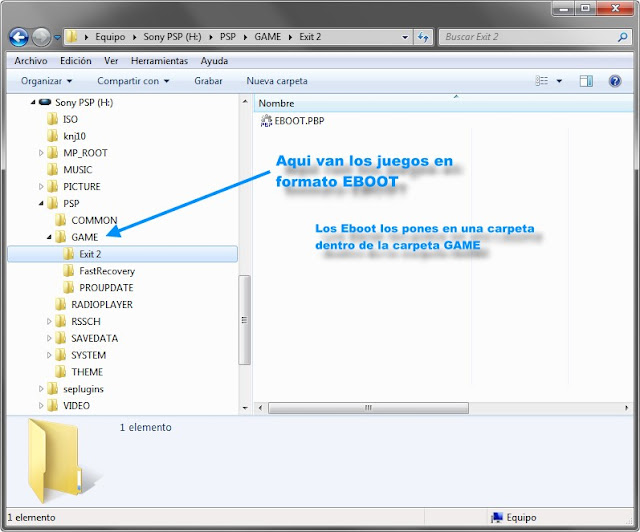
Task: Collapse the PSP folder node
Action: pyautogui.click(x=41, y=203)
